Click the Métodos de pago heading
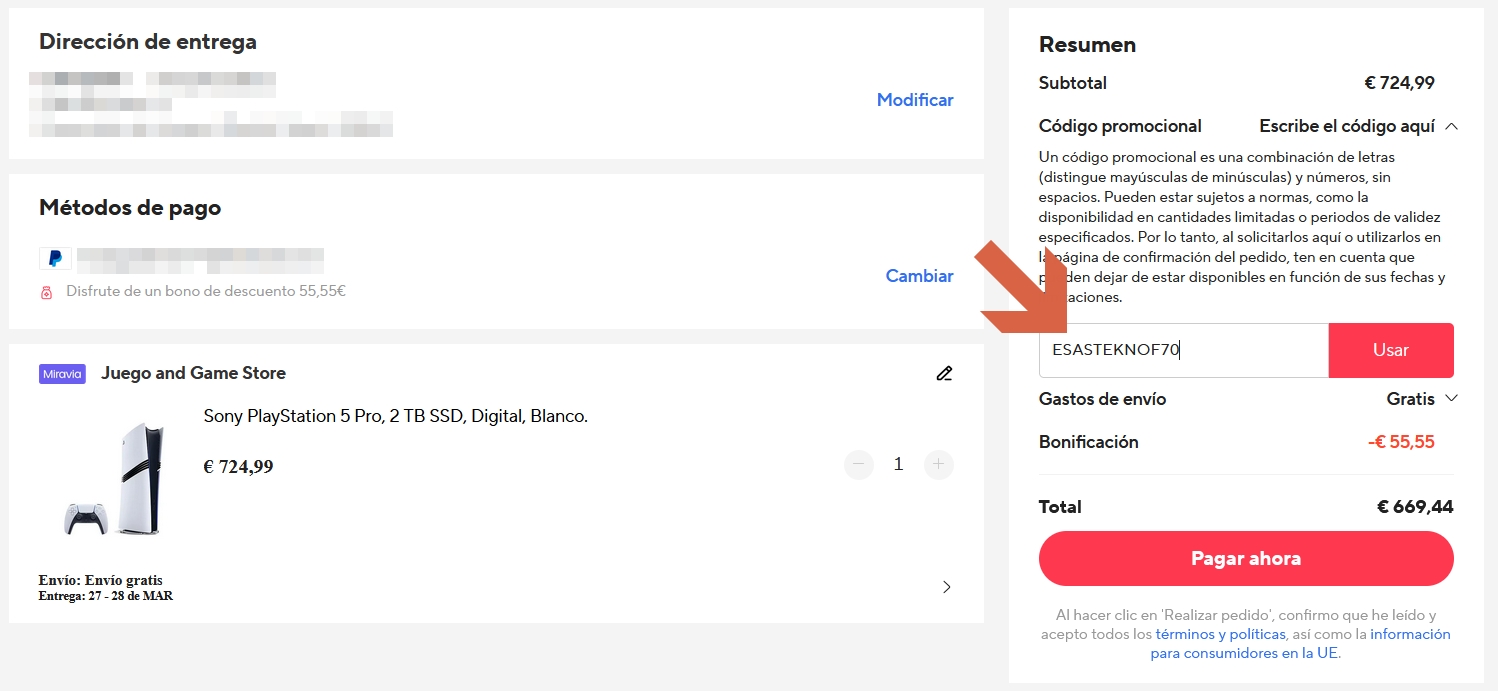Screen dimensions: 1498x691 click(130, 208)
